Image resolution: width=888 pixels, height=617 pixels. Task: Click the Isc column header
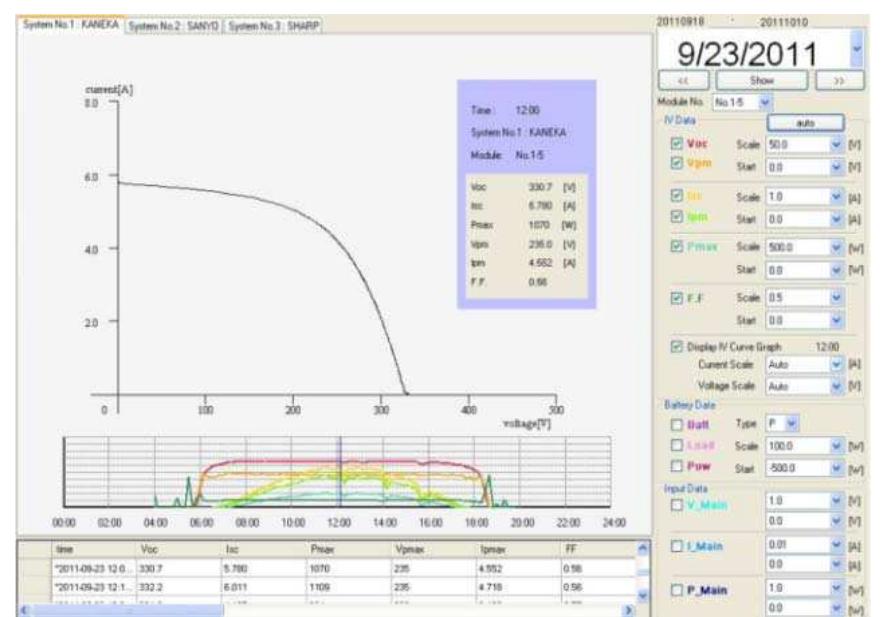coord(264,549)
